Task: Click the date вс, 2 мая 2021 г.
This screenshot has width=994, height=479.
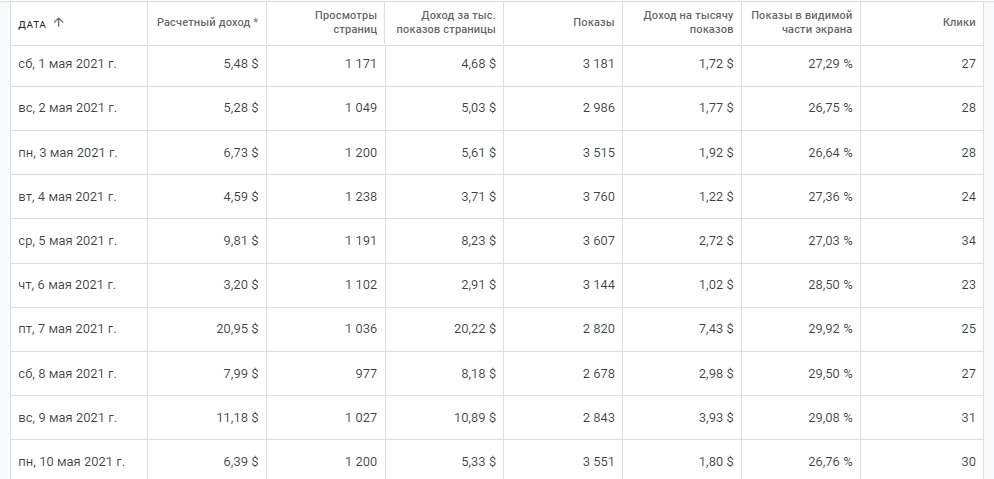Action: pos(68,109)
